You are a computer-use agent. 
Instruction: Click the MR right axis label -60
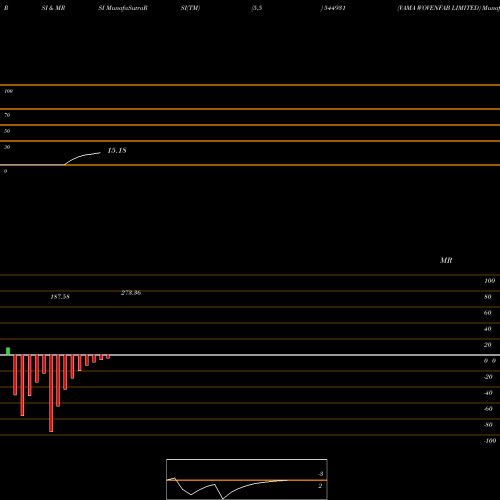[488, 409]
